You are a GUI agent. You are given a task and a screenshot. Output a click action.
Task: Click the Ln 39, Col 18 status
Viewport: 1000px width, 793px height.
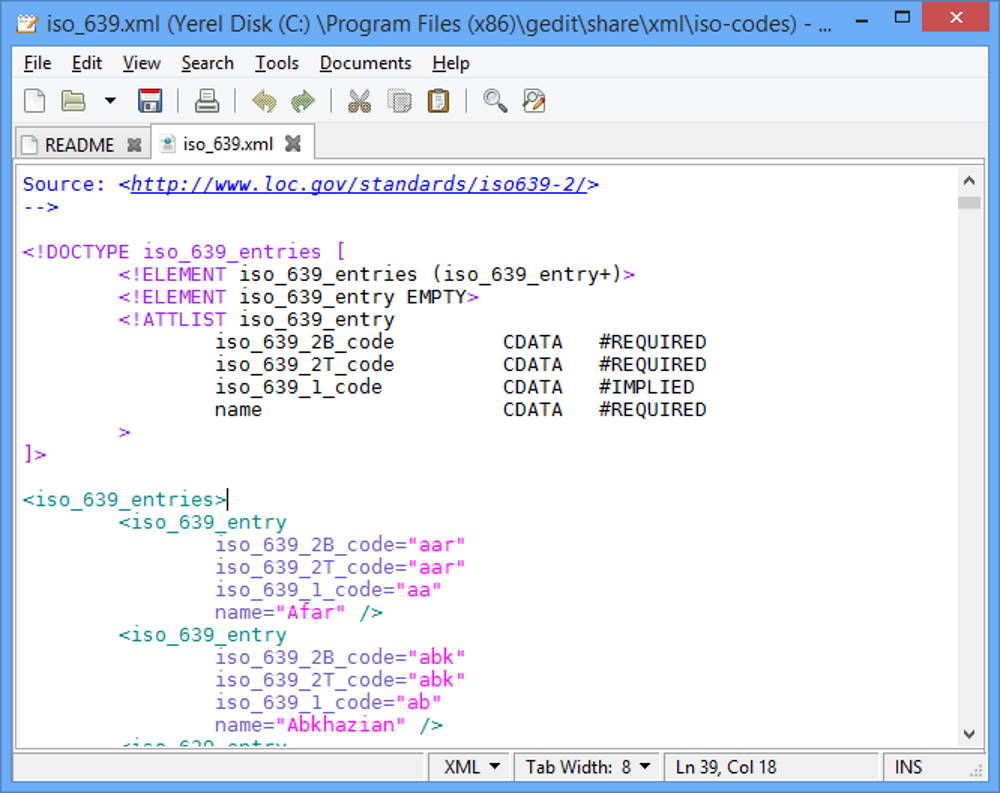click(x=726, y=767)
